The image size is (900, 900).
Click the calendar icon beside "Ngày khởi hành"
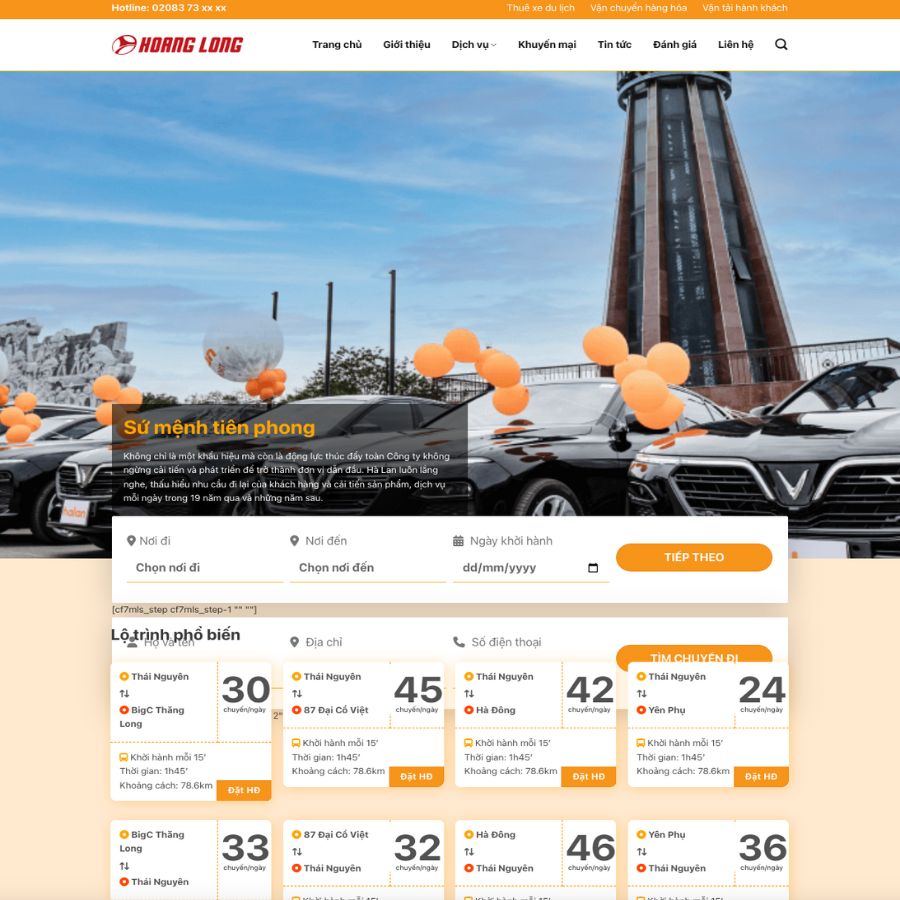(x=457, y=540)
